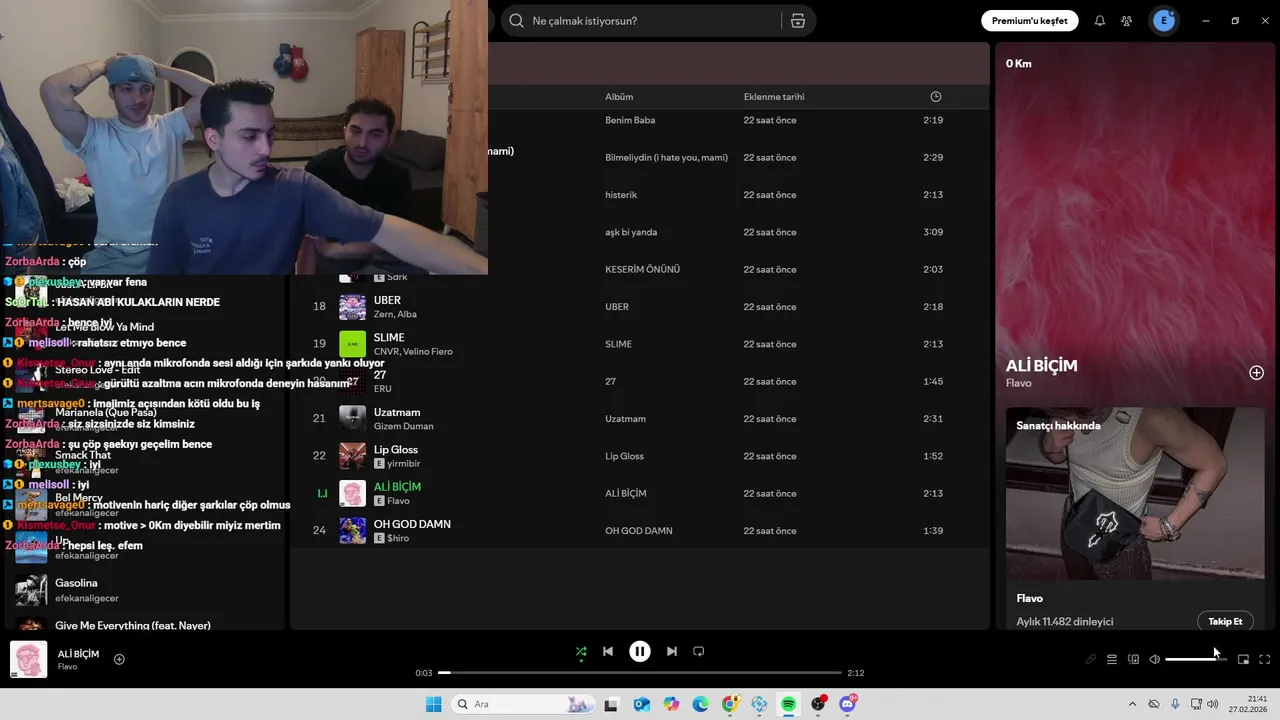Toggle shuffle mode off

tap(581, 652)
